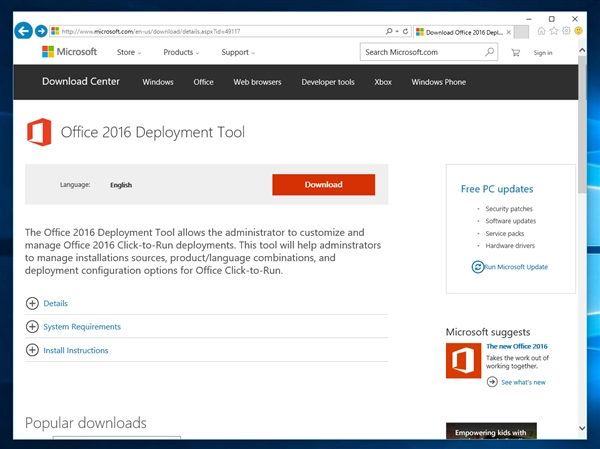Click the Popular downloads heading
The height and width of the screenshot is (449, 600).
point(86,423)
